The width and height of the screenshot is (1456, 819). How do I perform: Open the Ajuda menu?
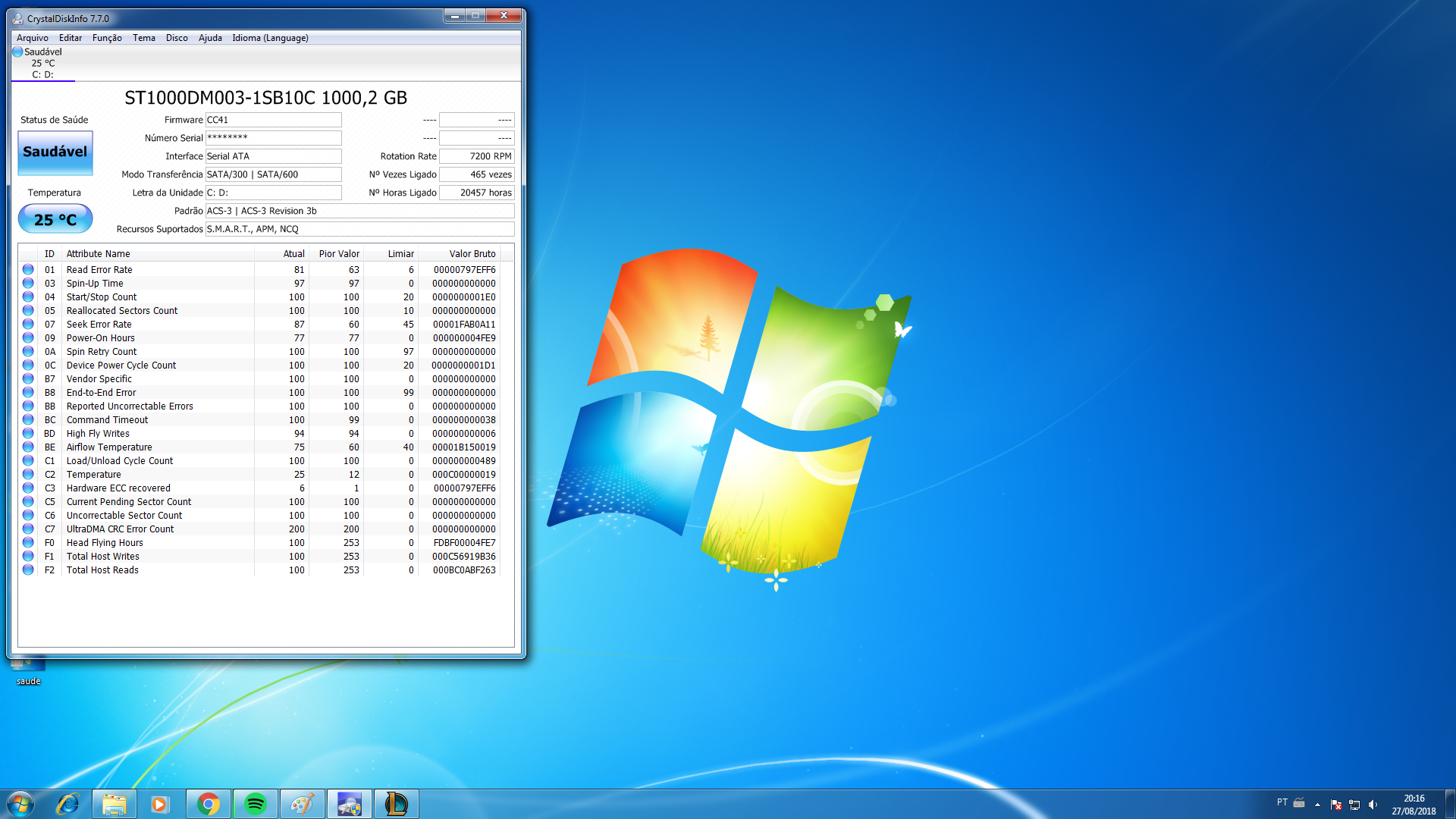pos(210,38)
